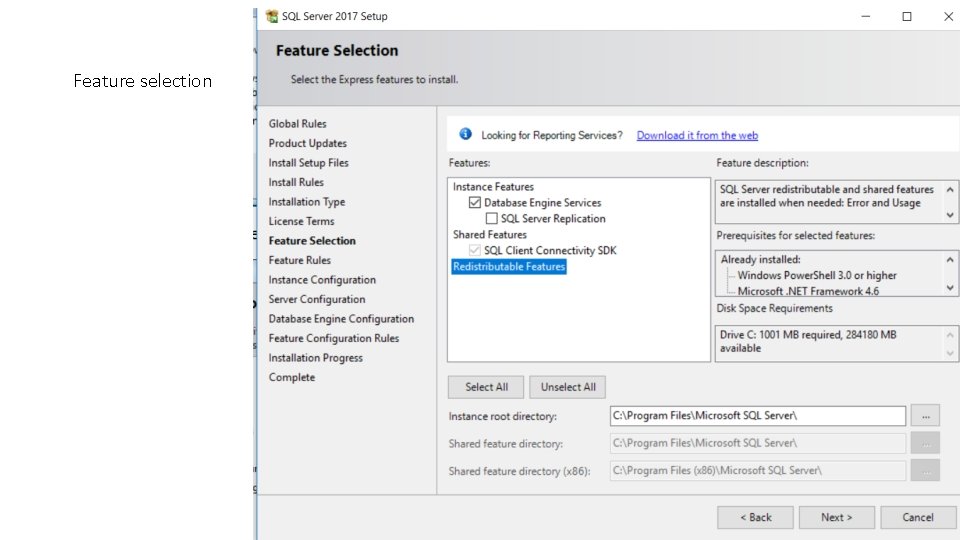This screenshot has width=960, height=540.
Task: Select Feature Selection step in sidebar
Action: (x=312, y=241)
